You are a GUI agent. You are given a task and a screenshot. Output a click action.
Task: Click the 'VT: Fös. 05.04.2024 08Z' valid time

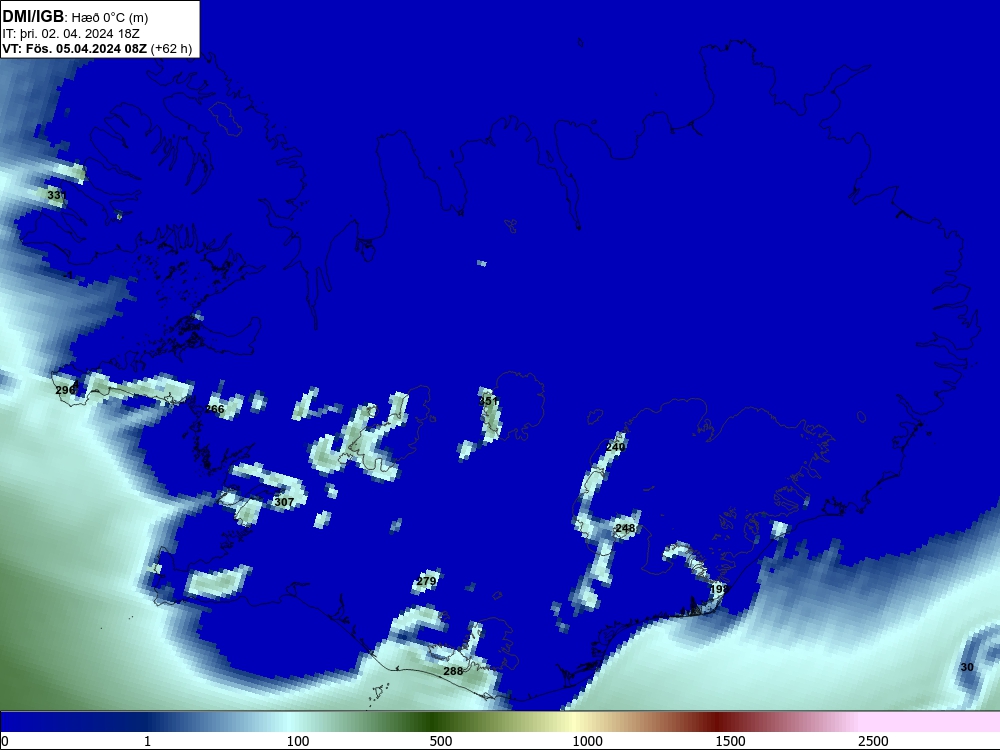point(75,48)
